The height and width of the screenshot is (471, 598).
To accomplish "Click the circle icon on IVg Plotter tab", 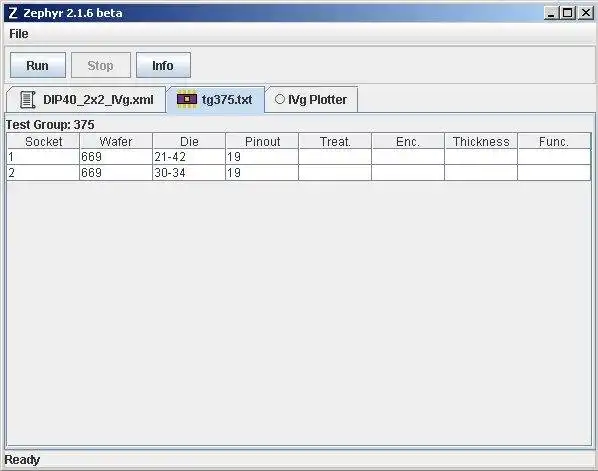I will [280, 99].
